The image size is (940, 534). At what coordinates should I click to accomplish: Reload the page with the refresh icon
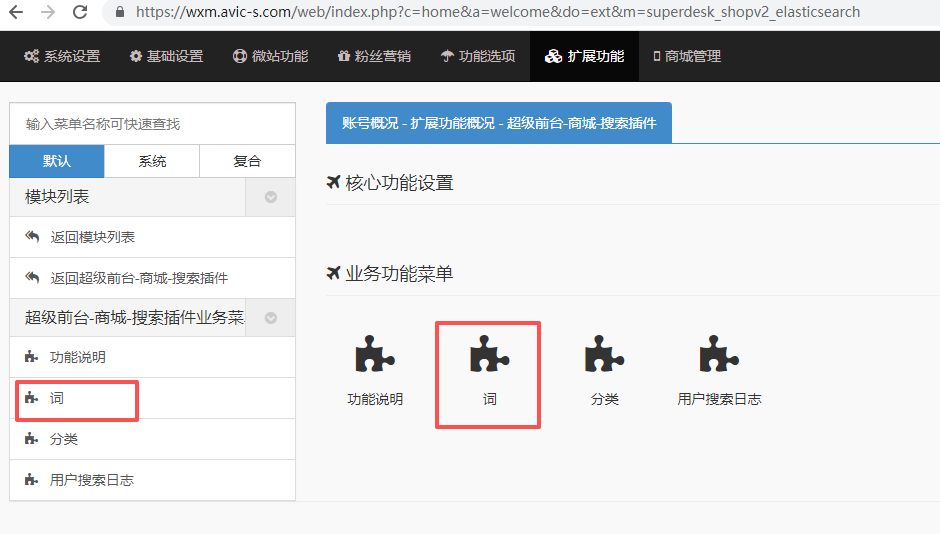(82, 13)
